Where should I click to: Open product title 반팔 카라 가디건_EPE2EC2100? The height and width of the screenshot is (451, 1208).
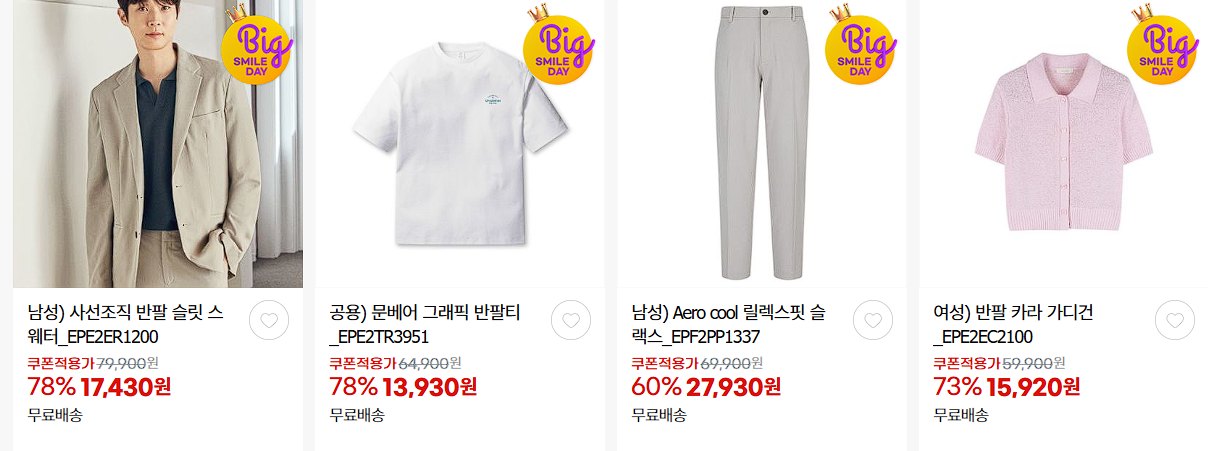coord(1012,325)
